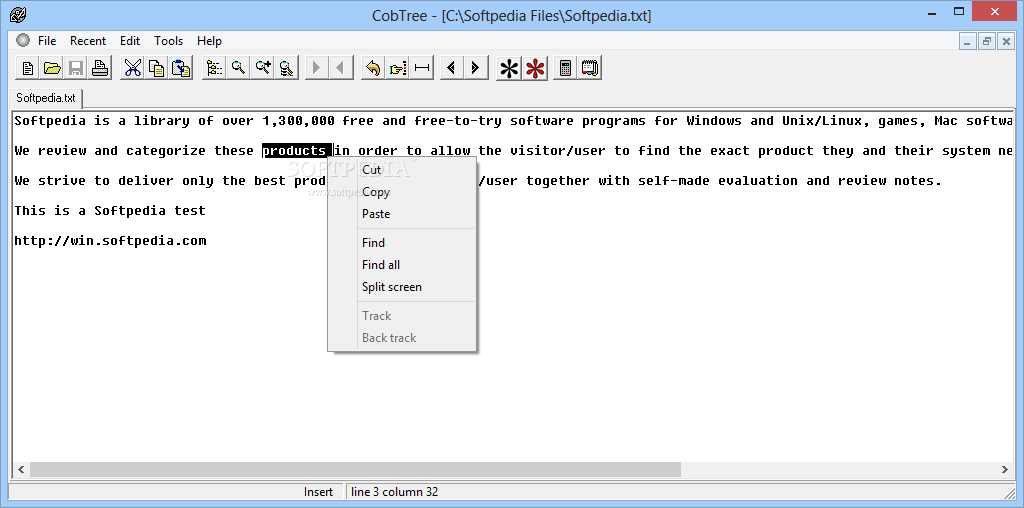1024x508 pixels.
Task: Choose Find all from the context menu
Action: pos(402,265)
